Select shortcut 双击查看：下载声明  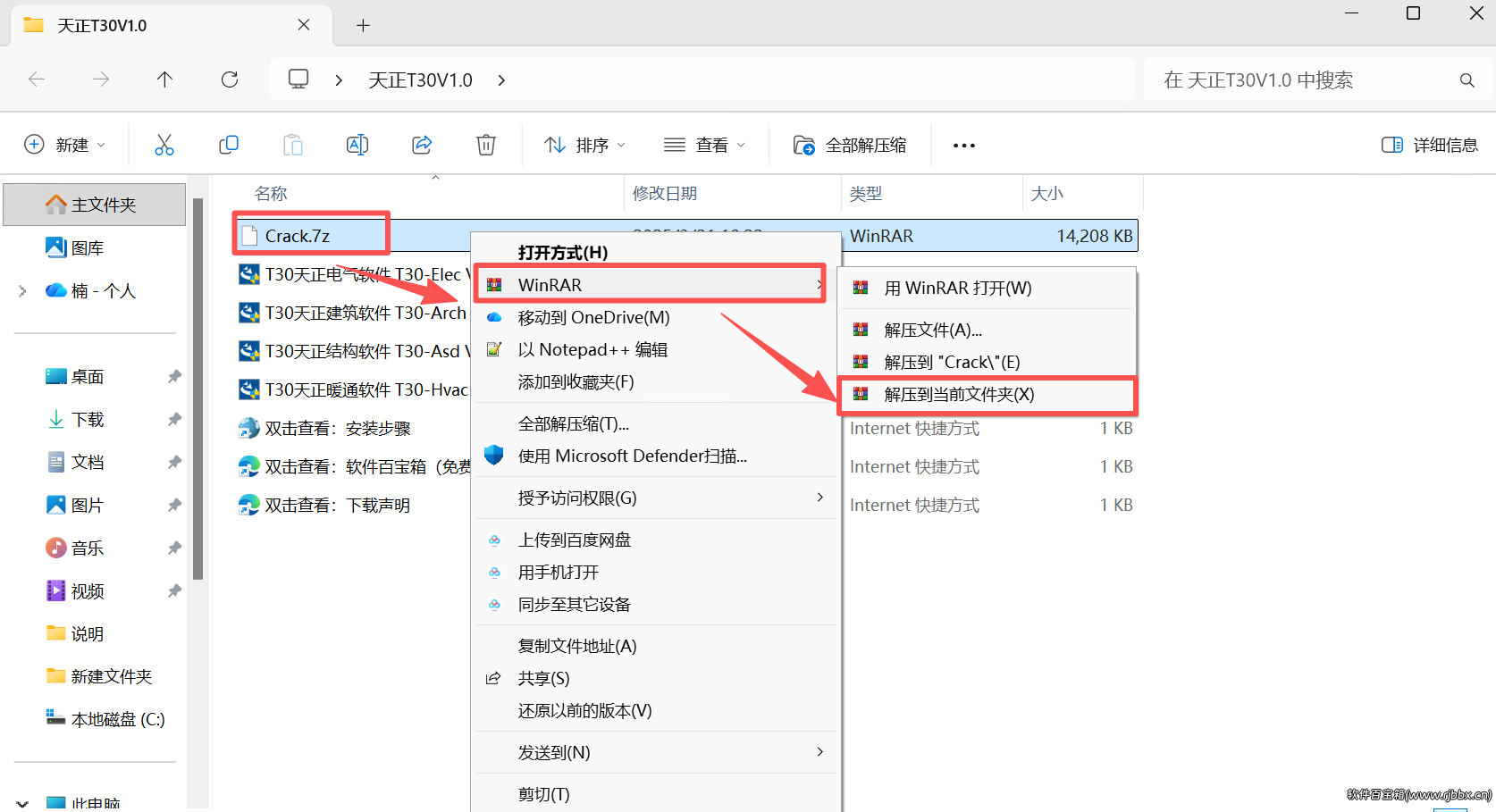324,506
